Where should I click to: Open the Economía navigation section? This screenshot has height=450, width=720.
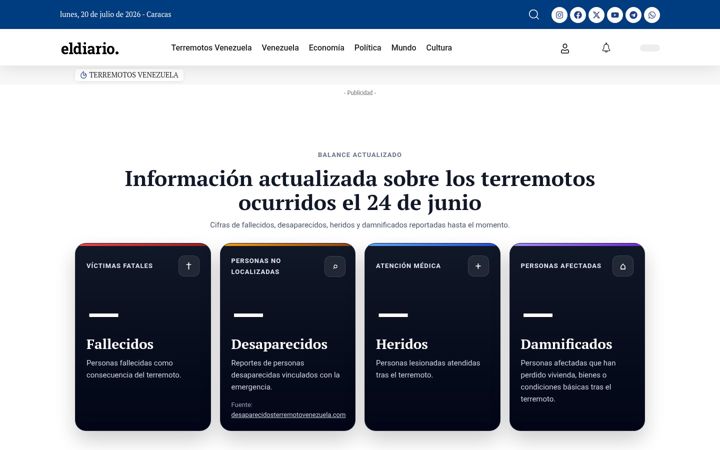click(326, 48)
